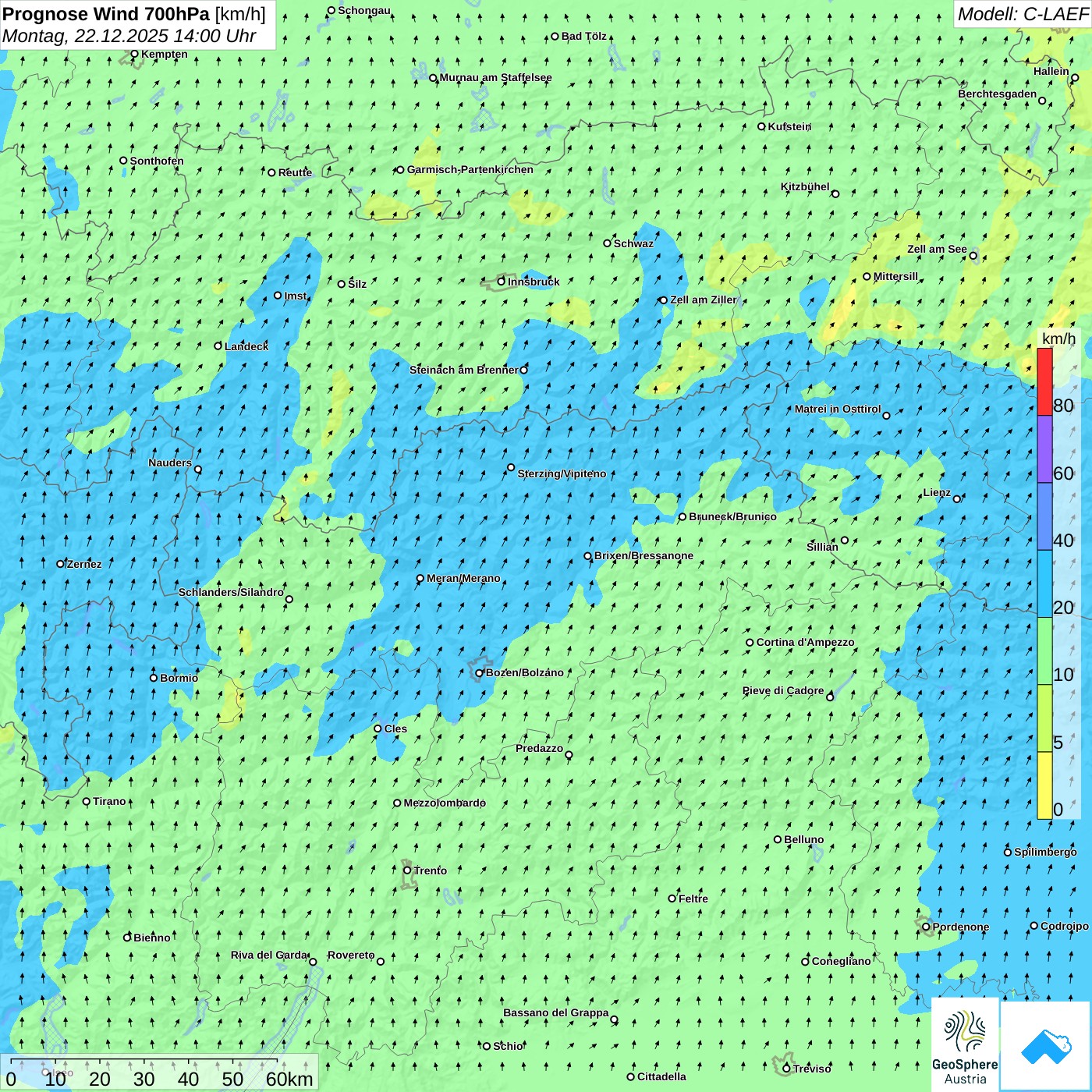
Task: Select the Bienno label
Action: coord(152,938)
